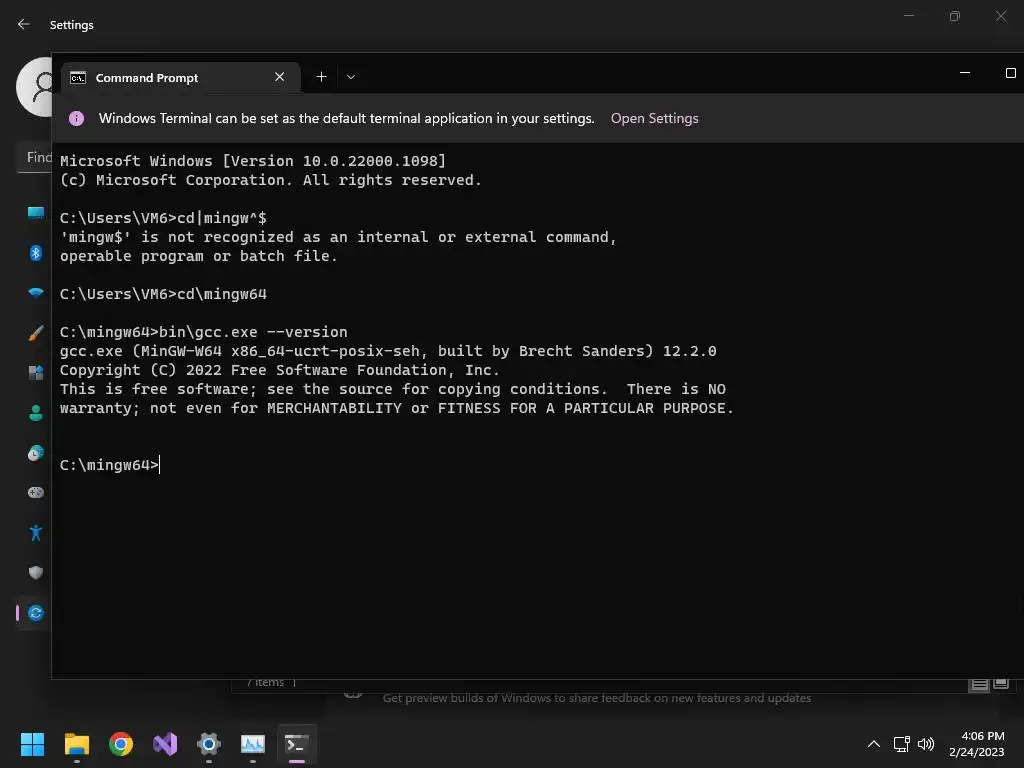Click the 'warranty; not even for MERCHANTABILITY' line
1024x768 pixels.
pyautogui.click(x=396, y=408)
